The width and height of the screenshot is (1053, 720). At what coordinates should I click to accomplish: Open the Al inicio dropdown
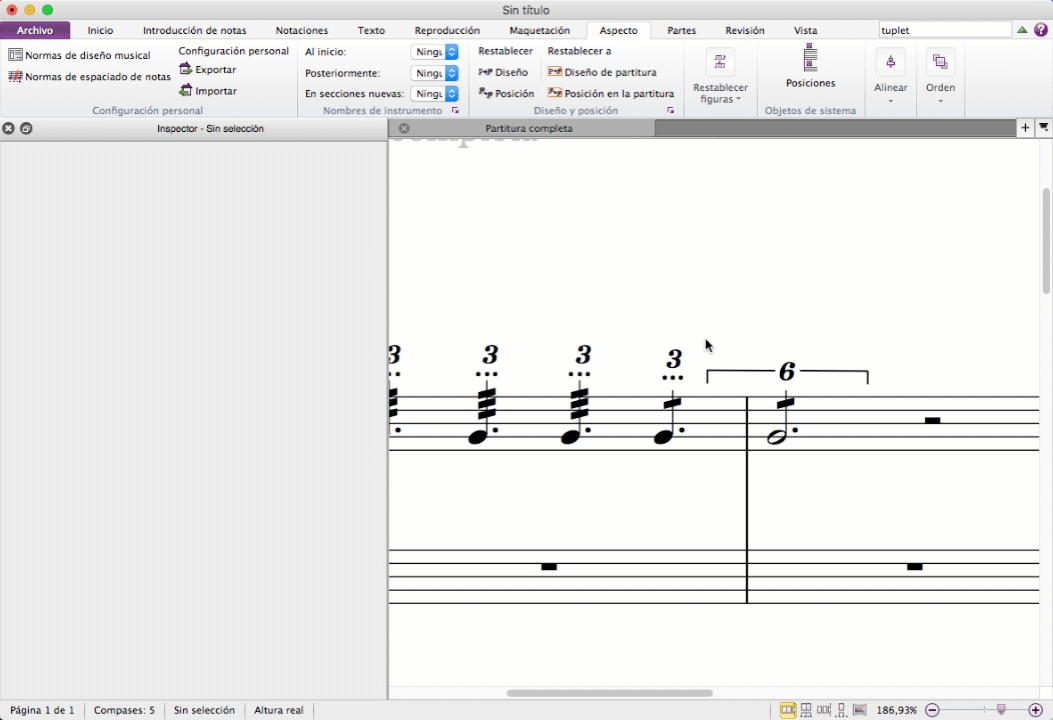click(435, 51)
